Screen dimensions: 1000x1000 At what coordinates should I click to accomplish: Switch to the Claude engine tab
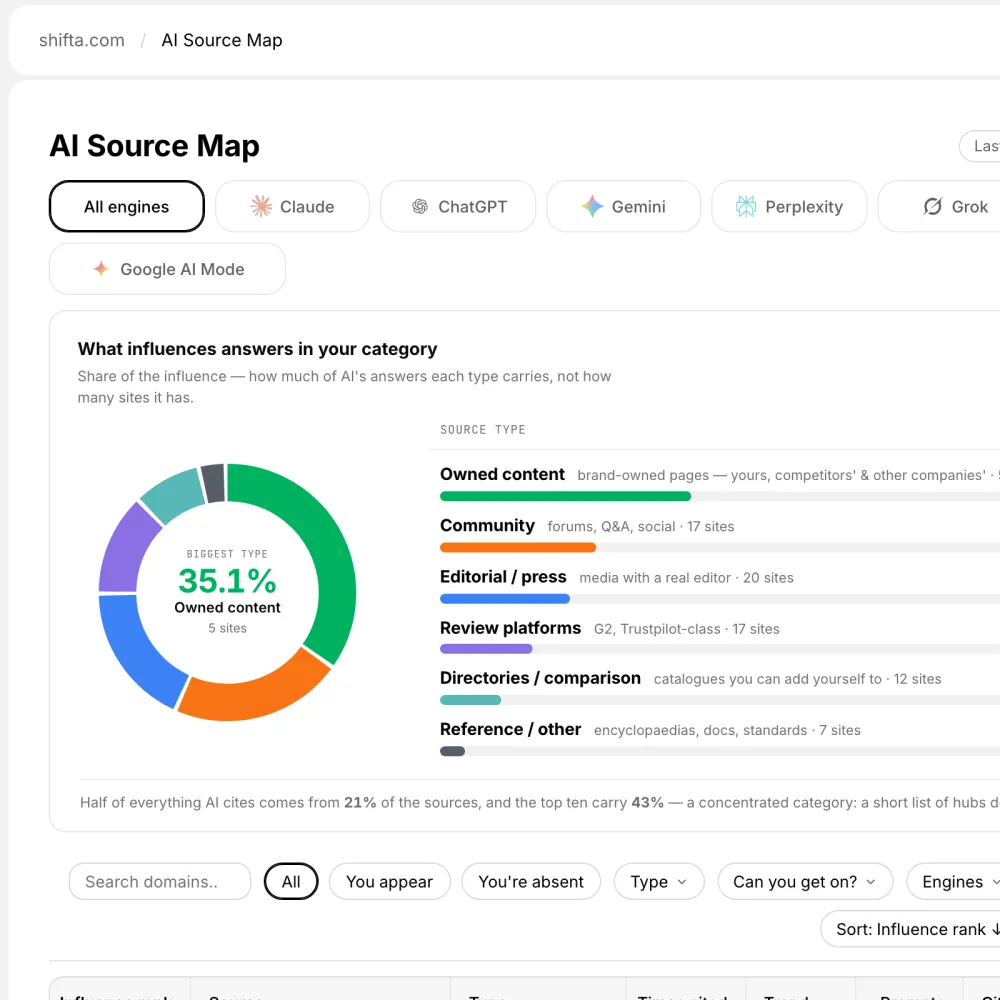point(293,207)
